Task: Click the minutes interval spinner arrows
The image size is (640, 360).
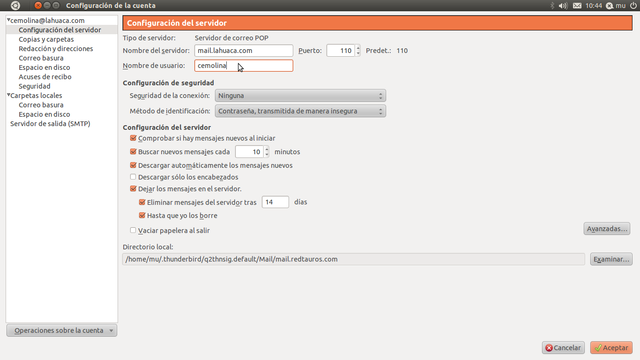Action: tap(267, 151)
